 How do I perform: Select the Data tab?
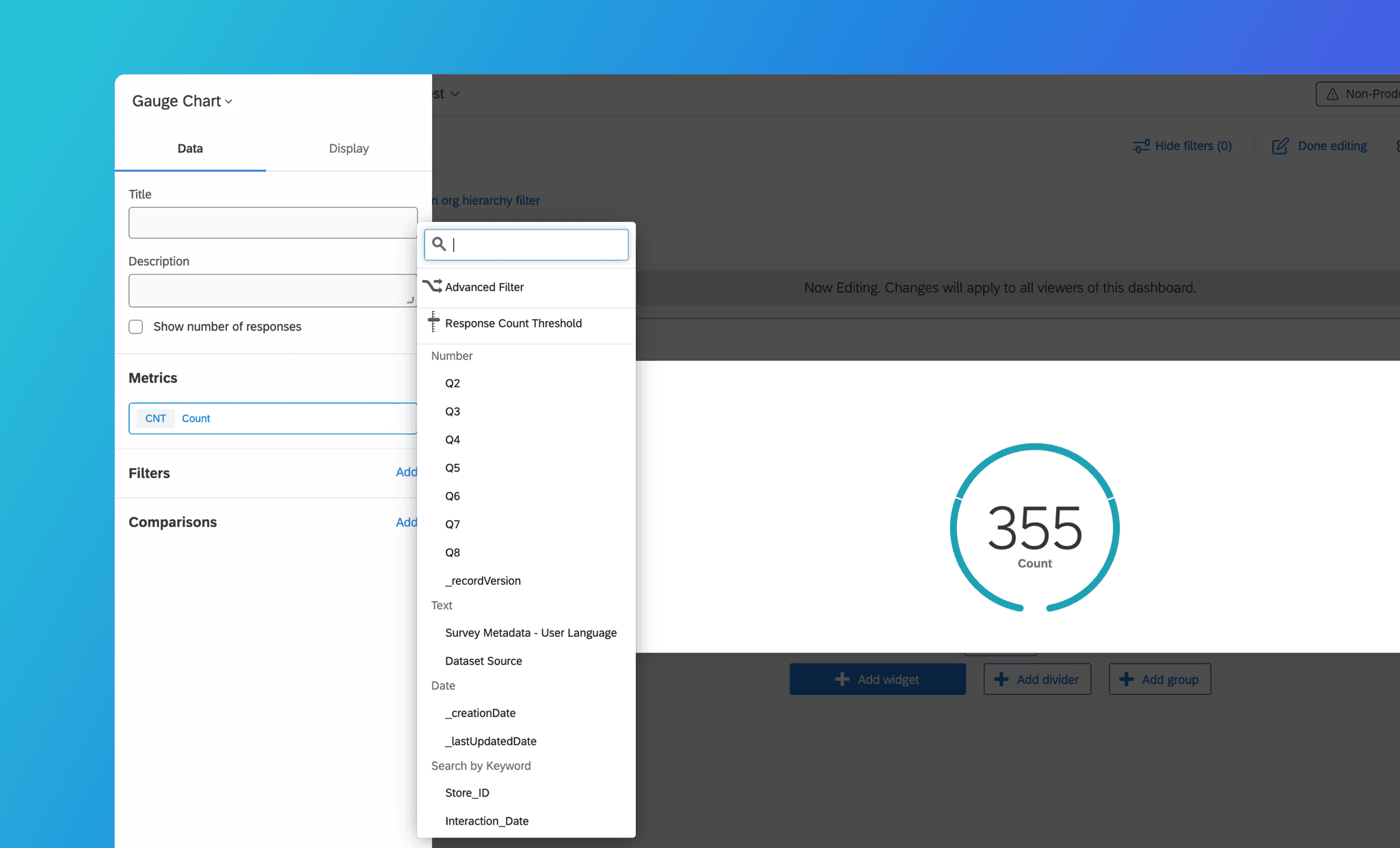(190, 148)
